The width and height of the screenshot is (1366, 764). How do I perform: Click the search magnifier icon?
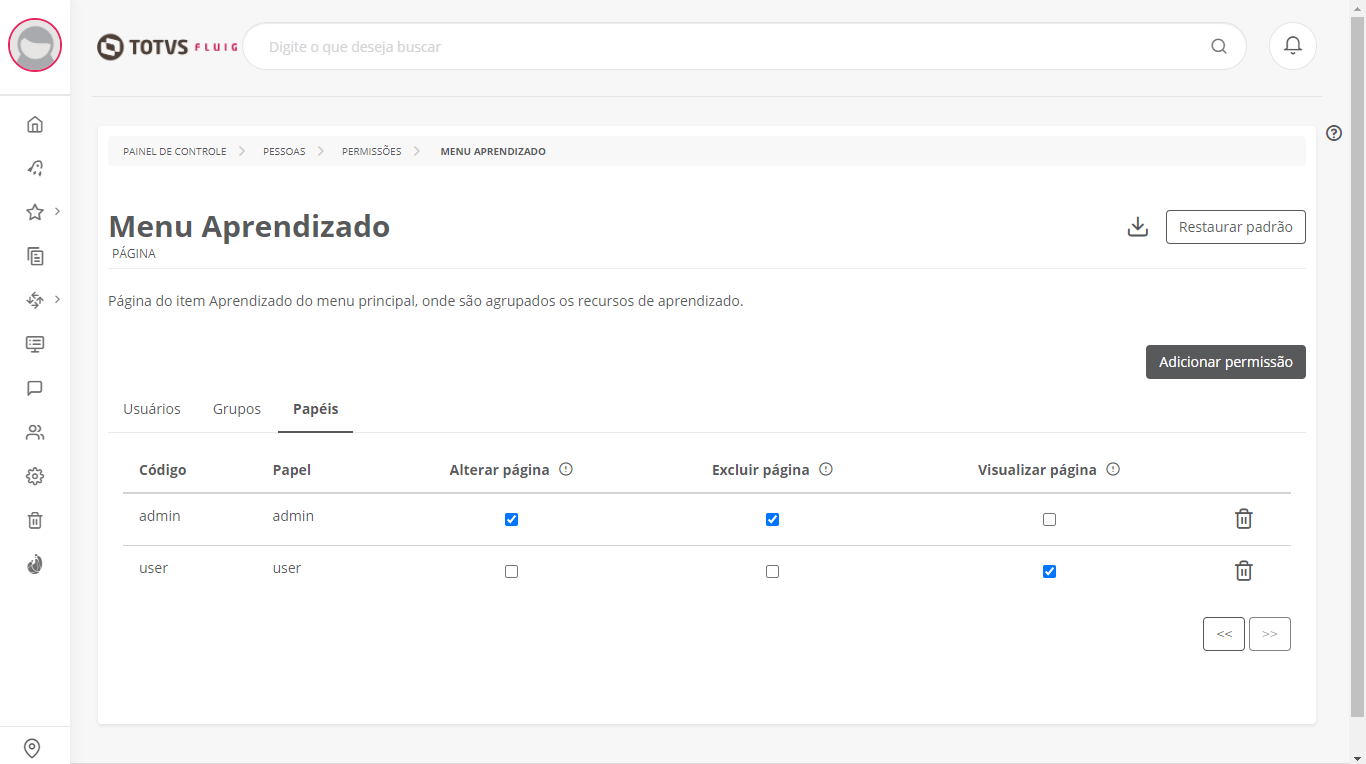tap(1218, 46)
